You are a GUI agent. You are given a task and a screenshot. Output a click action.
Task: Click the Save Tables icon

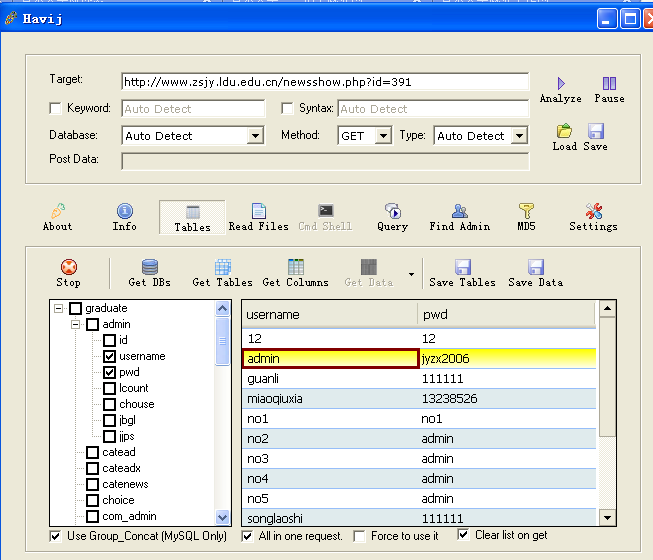pyautogui.click(x=463, y=267)
